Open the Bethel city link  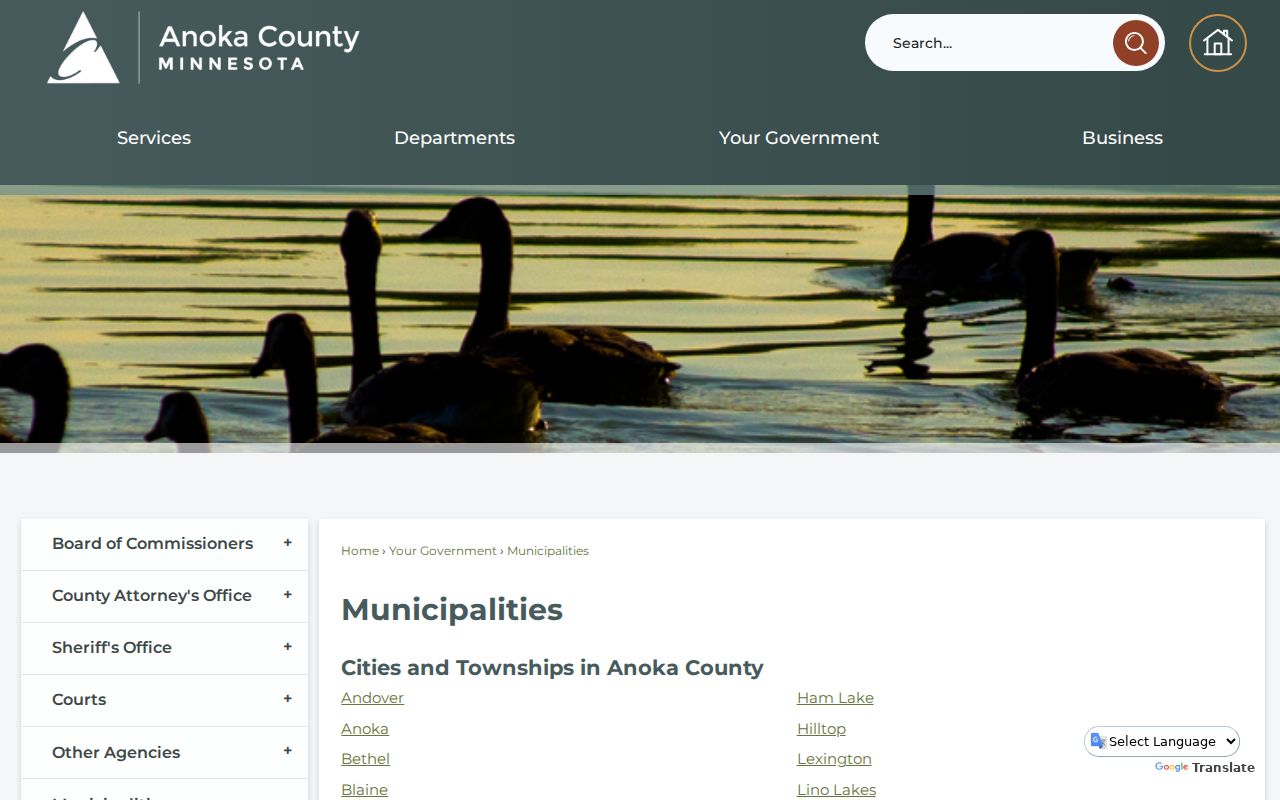(x=365, y=759)
